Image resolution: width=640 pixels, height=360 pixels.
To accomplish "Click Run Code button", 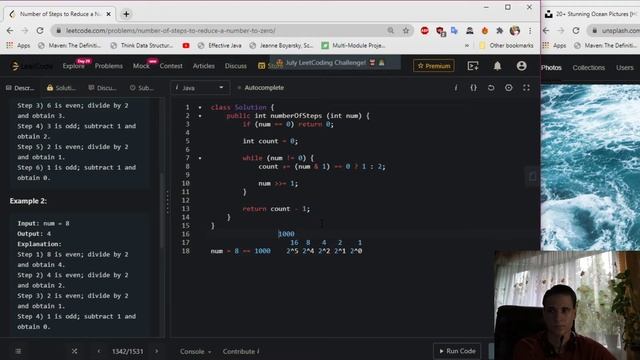I will [x=457, y=351].
